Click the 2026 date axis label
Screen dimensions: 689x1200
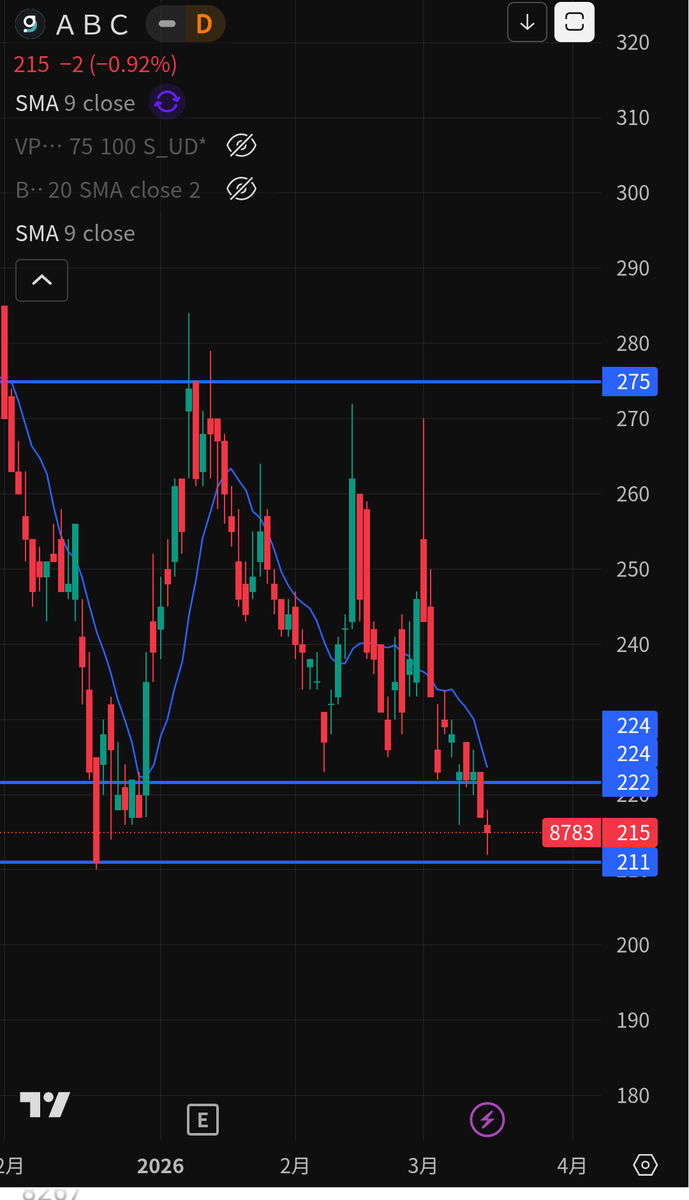tap(160, 1166)
